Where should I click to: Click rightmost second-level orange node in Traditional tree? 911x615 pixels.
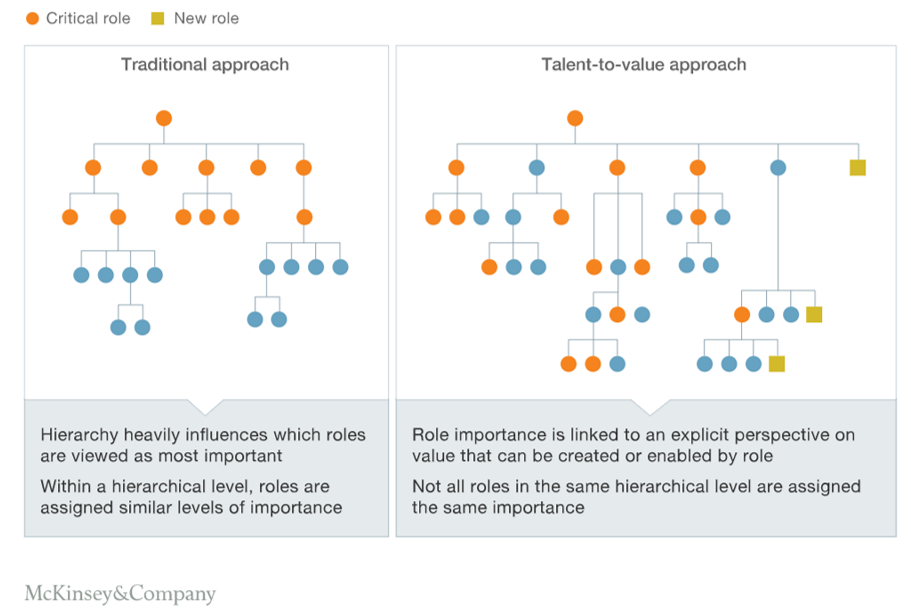point(304,167)
